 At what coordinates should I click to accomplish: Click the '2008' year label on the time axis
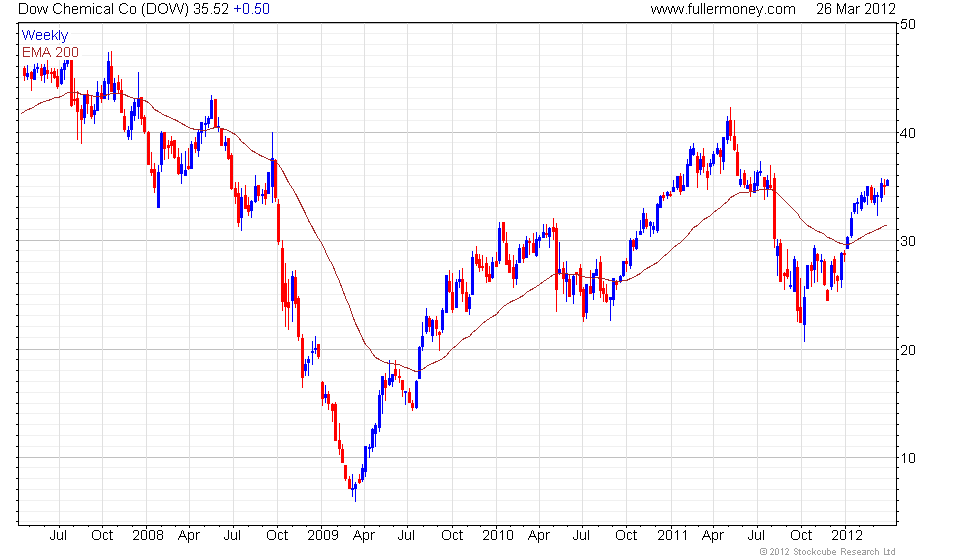[x=148, y=536]
